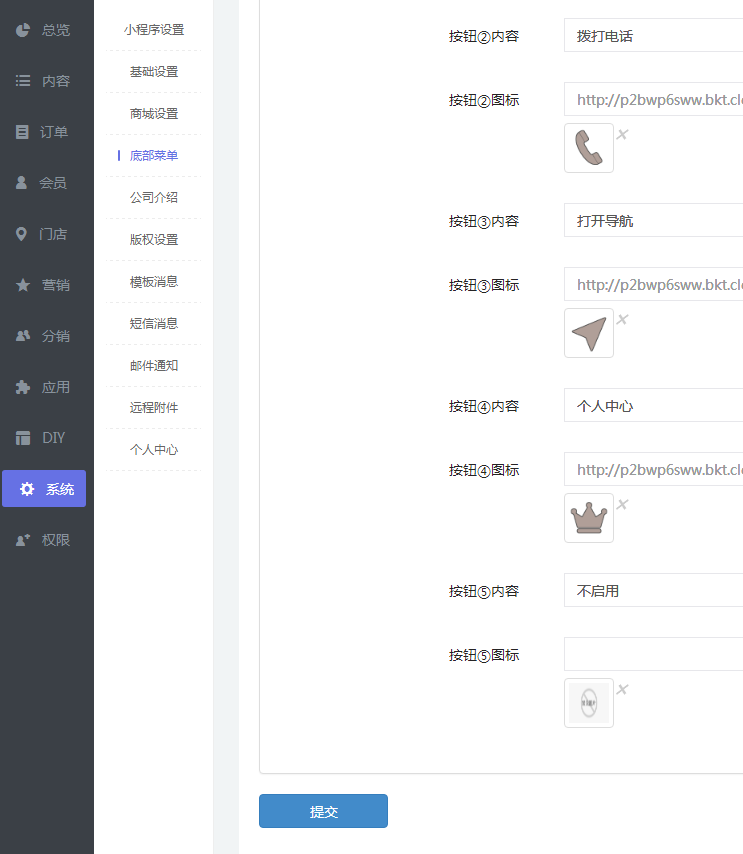Viewport: 743px width, 854px height.
Task: Expand the 按钮⑤内容 dropdown showing 不启用
Action: (653, 591)
